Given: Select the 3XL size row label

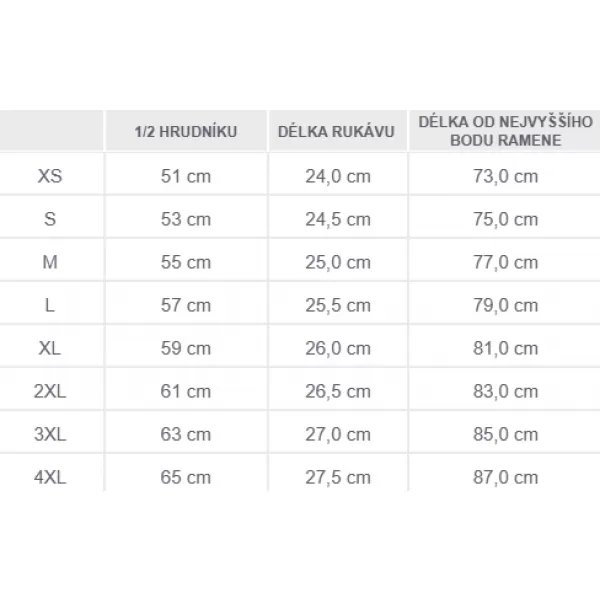Looking at the screenshot, I should click(50, 434).
